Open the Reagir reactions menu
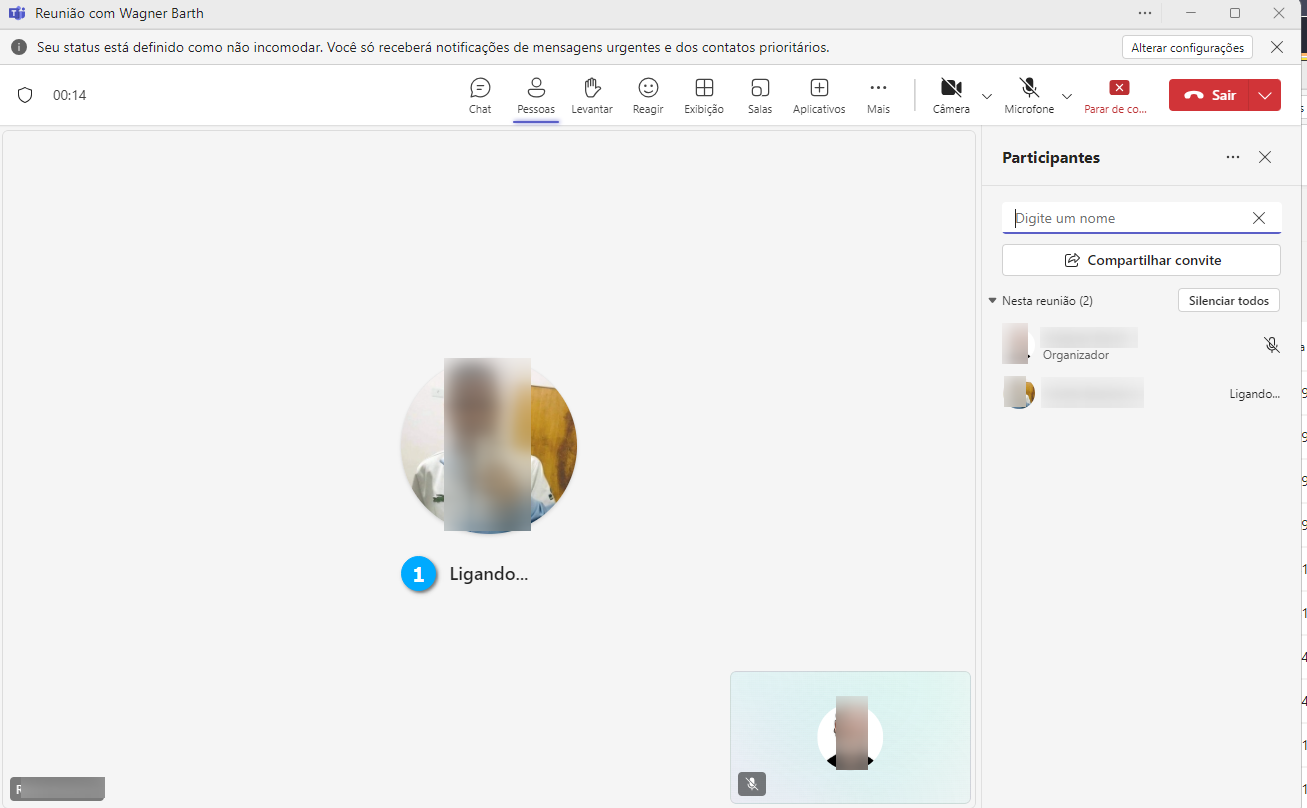The width and height of the screenshot is (1307, 808). pos(648,95)
